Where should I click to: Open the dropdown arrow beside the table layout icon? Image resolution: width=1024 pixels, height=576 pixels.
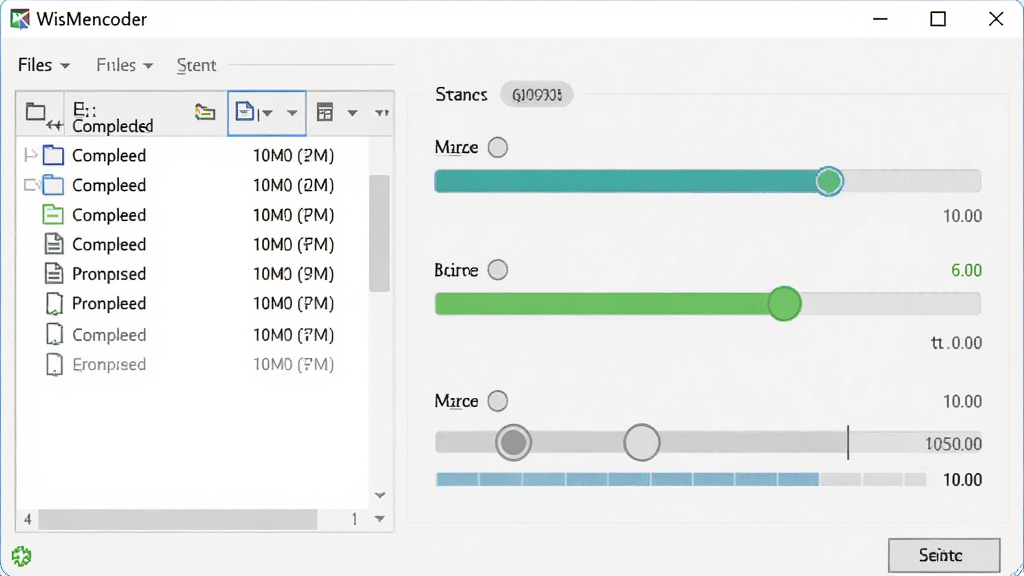353,113
